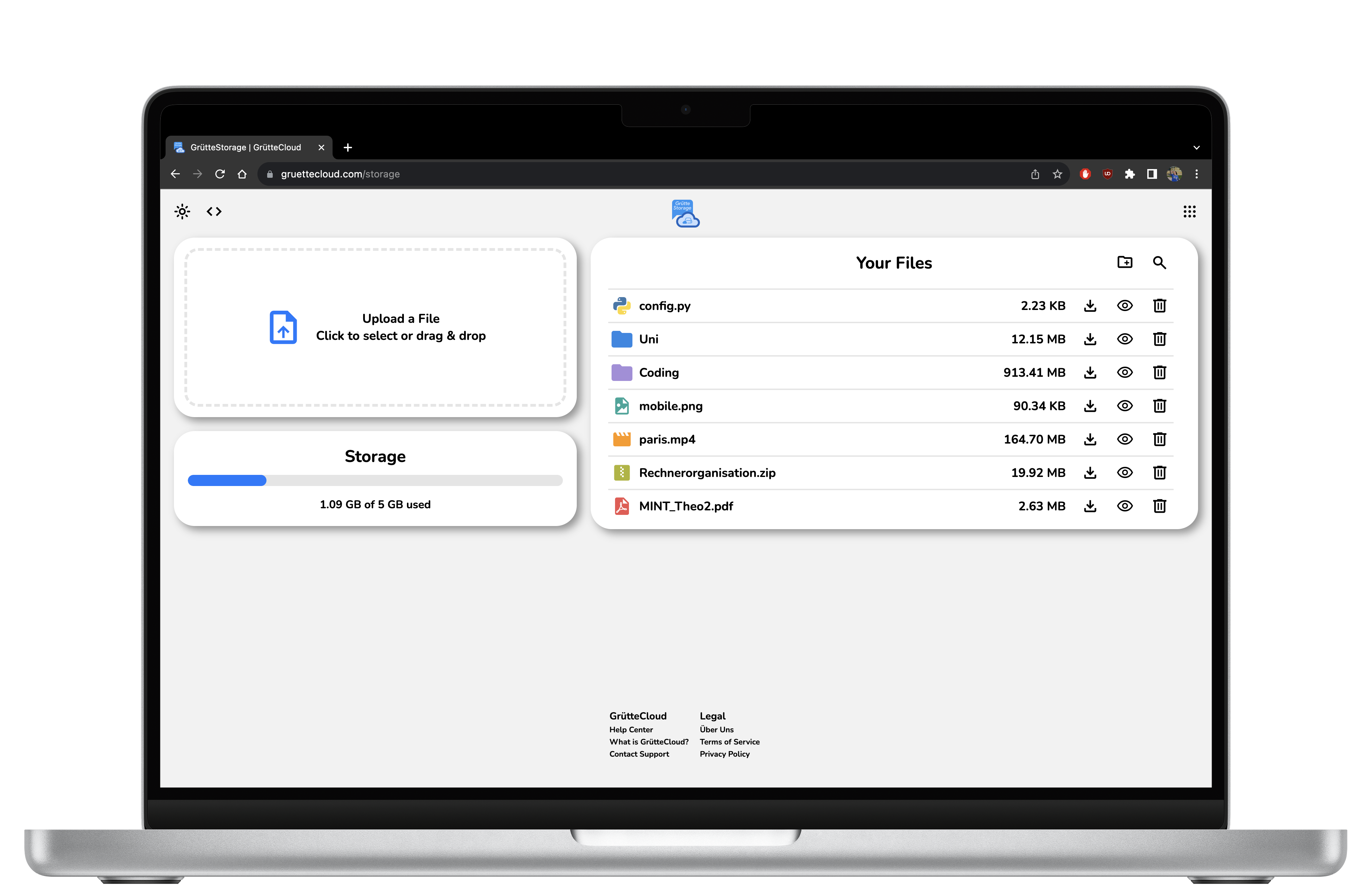Screen dimensions: 1372x892
Task: Preview Rechnerorganisation.zip via eye icon
Action: (1125, 473)
